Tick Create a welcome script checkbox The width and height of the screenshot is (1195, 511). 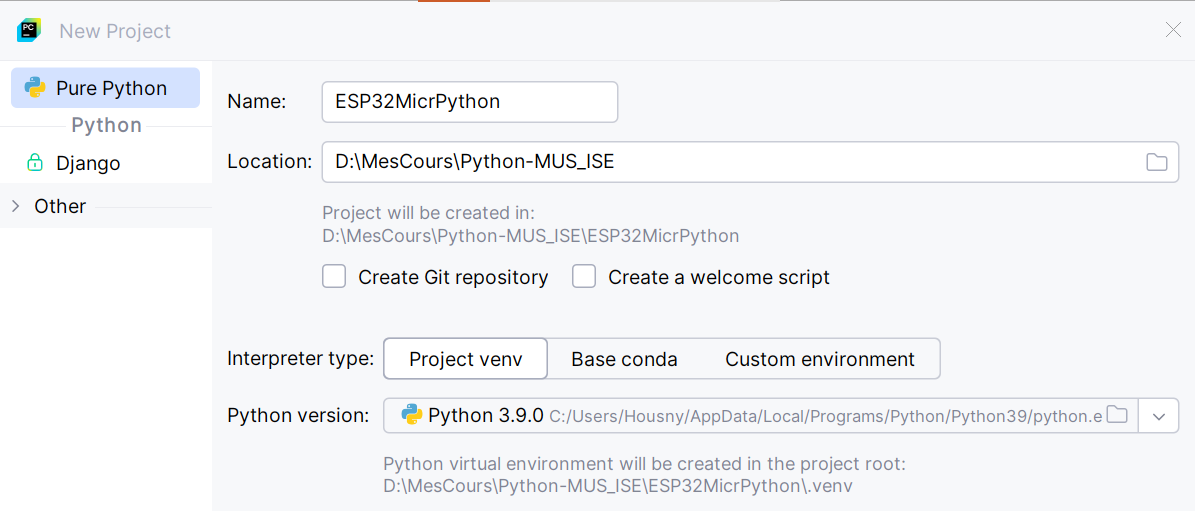click(x=584, y=276)
